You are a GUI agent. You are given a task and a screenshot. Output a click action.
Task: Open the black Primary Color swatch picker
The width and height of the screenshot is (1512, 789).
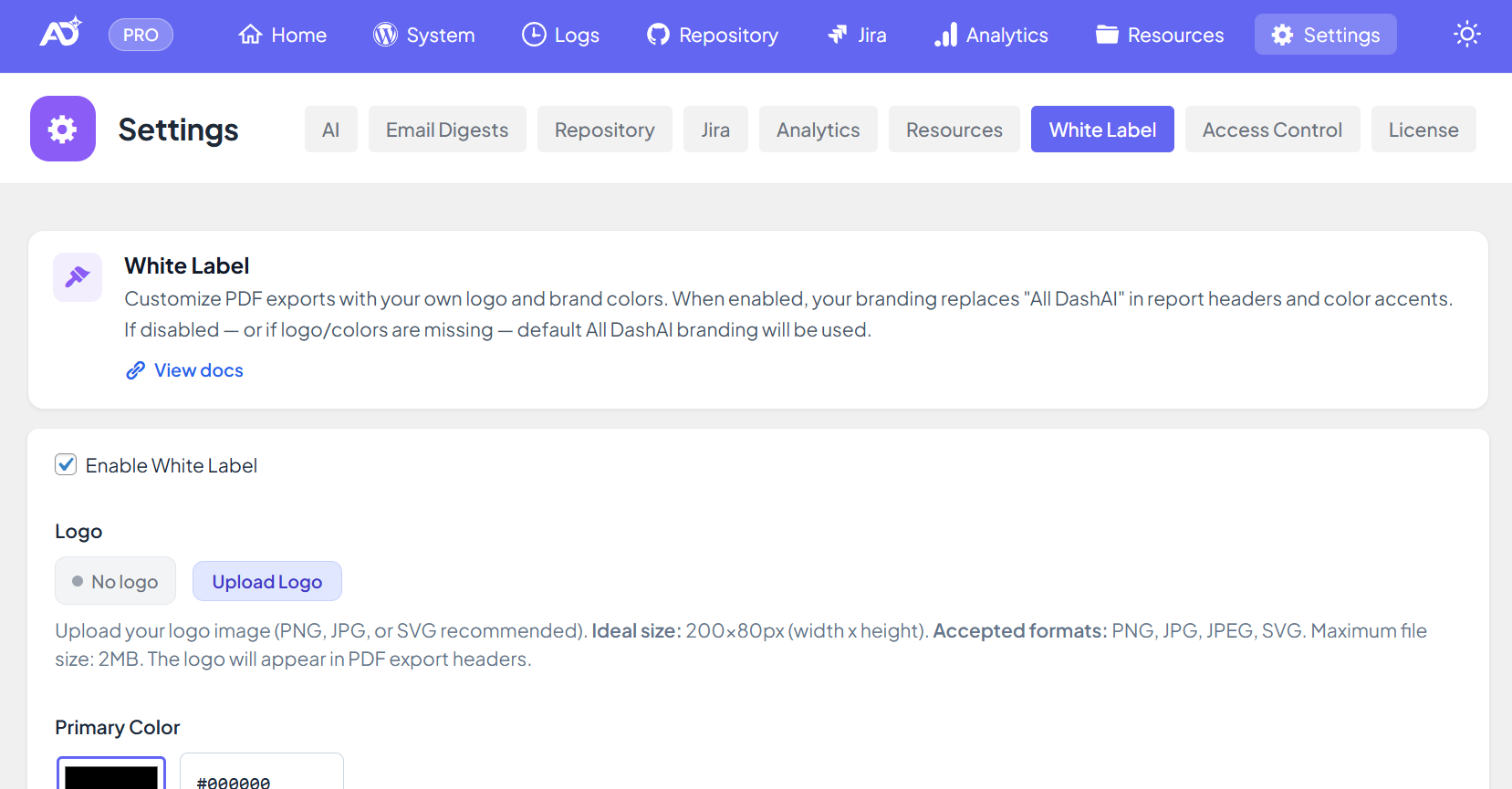[x=111, y=775]
